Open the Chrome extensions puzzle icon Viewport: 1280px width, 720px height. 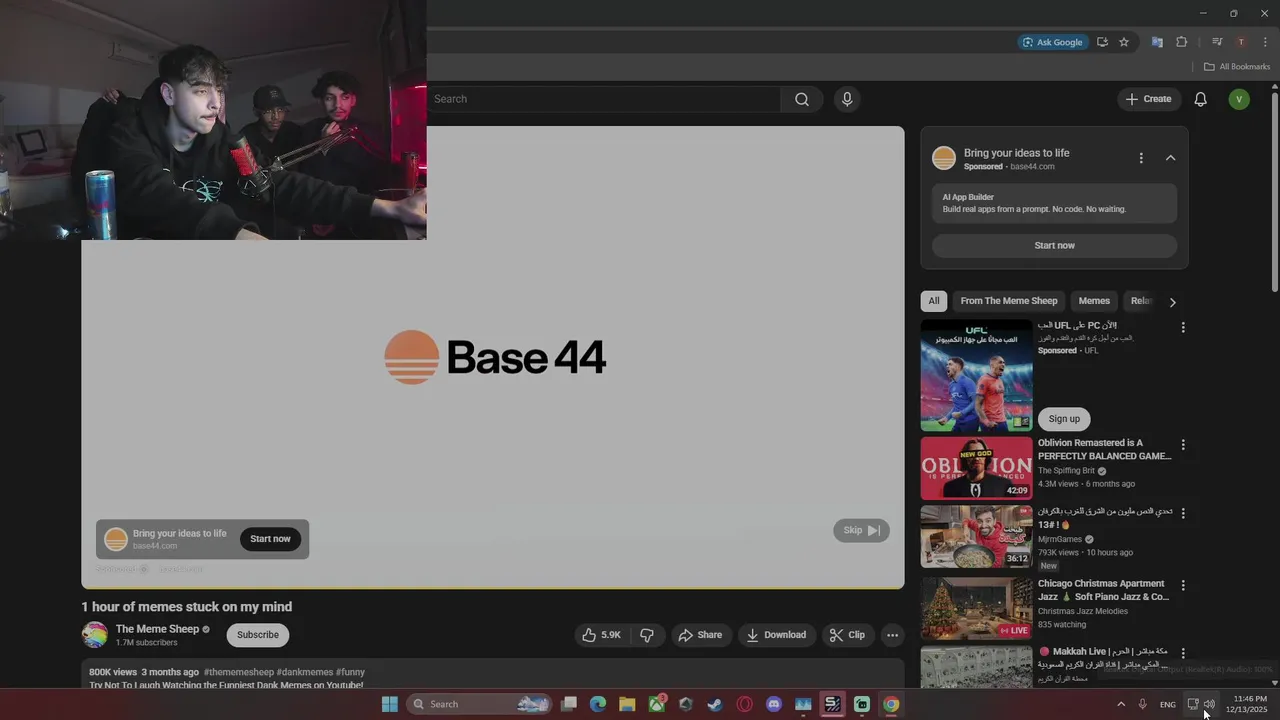pyautogui.click(x=1182, y=42)
